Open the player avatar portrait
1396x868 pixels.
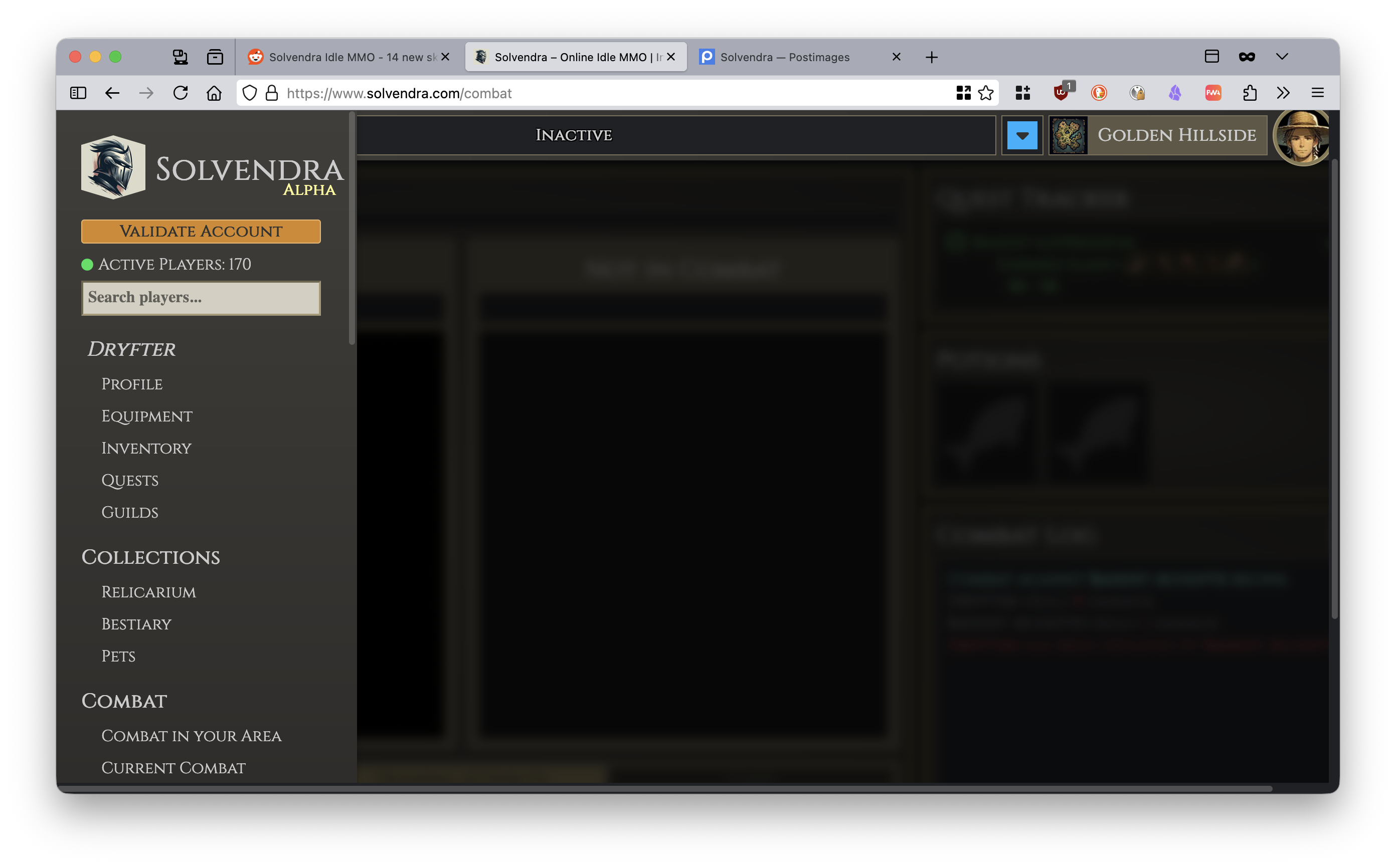1301,137
